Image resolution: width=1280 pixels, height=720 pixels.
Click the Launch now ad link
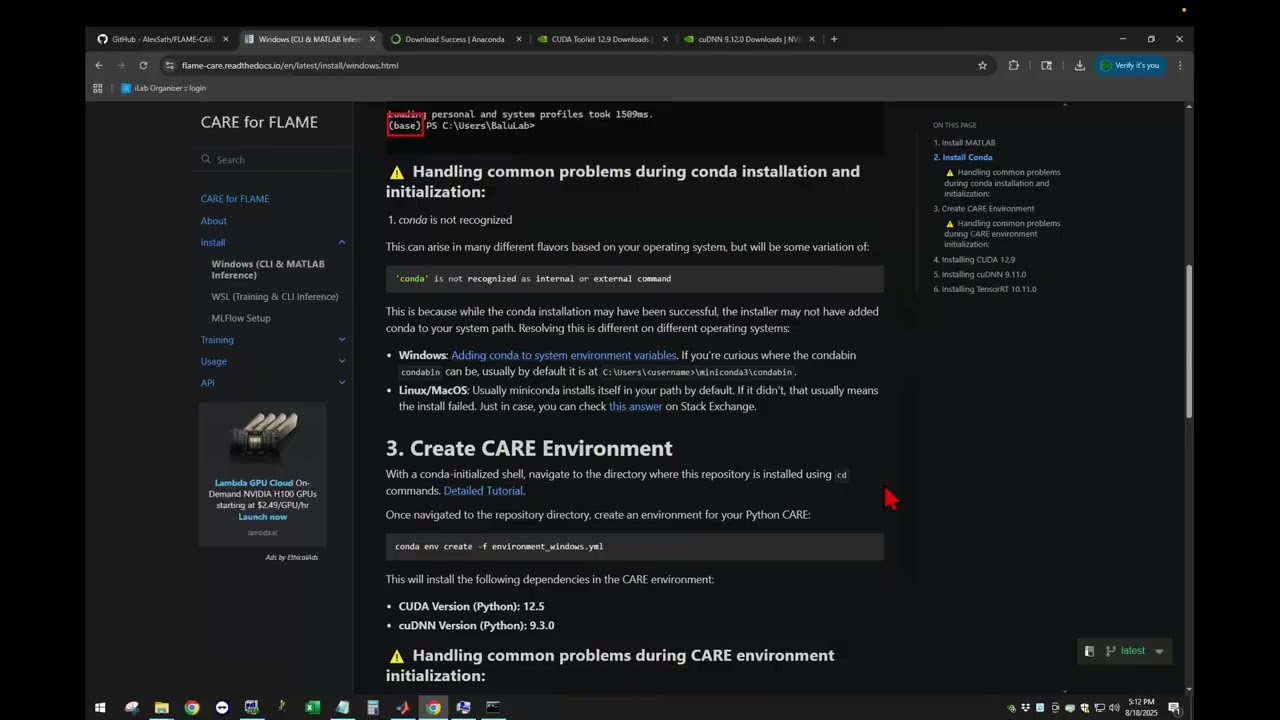[262, 517]
